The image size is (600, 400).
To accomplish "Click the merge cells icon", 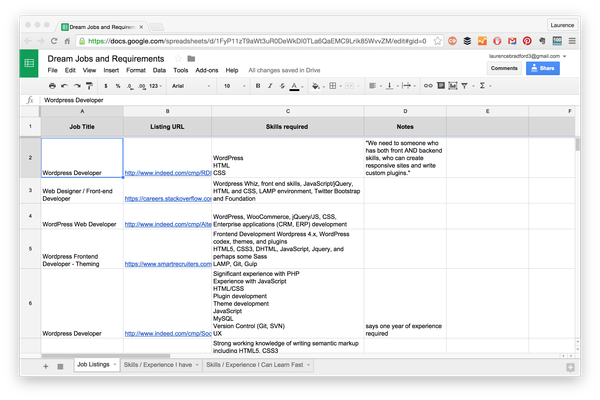I will (x=351, y=86).
